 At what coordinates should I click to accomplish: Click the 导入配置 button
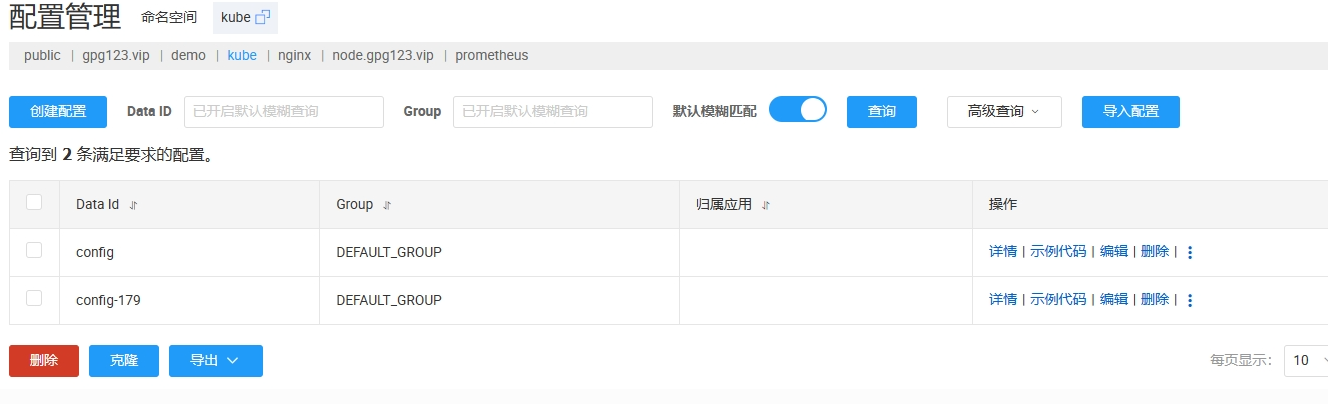tap(1130, 112)
